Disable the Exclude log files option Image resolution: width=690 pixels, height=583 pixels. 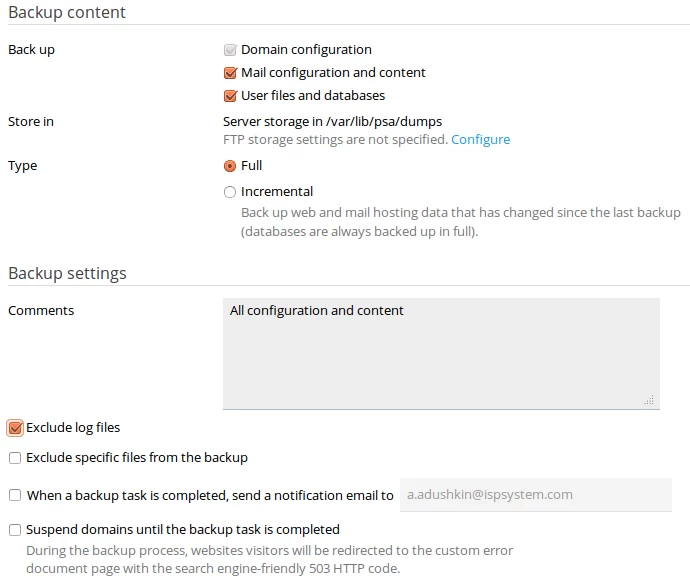pos(15,428)
